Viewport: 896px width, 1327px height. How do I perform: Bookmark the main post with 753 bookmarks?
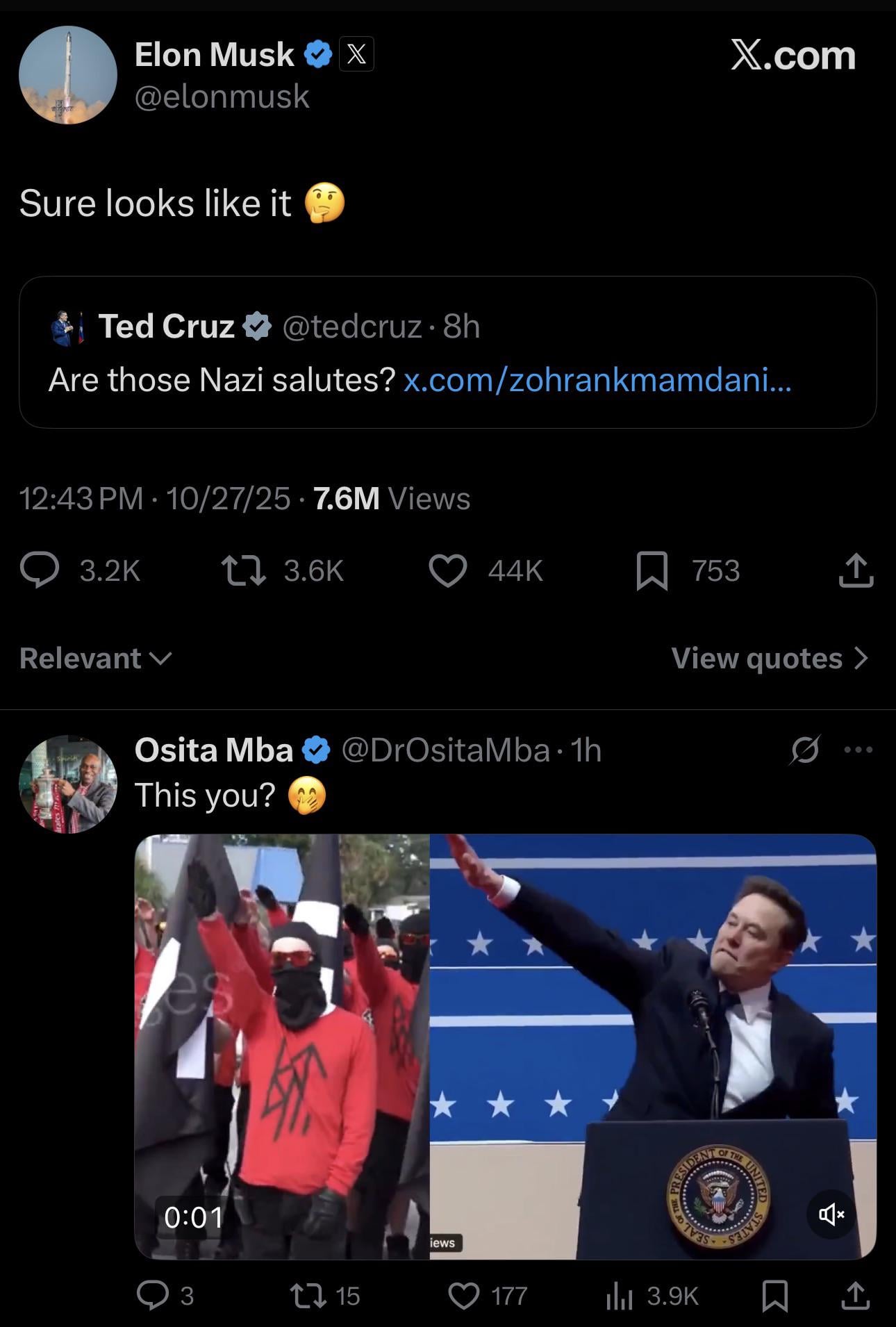click(x=652, y=571)
